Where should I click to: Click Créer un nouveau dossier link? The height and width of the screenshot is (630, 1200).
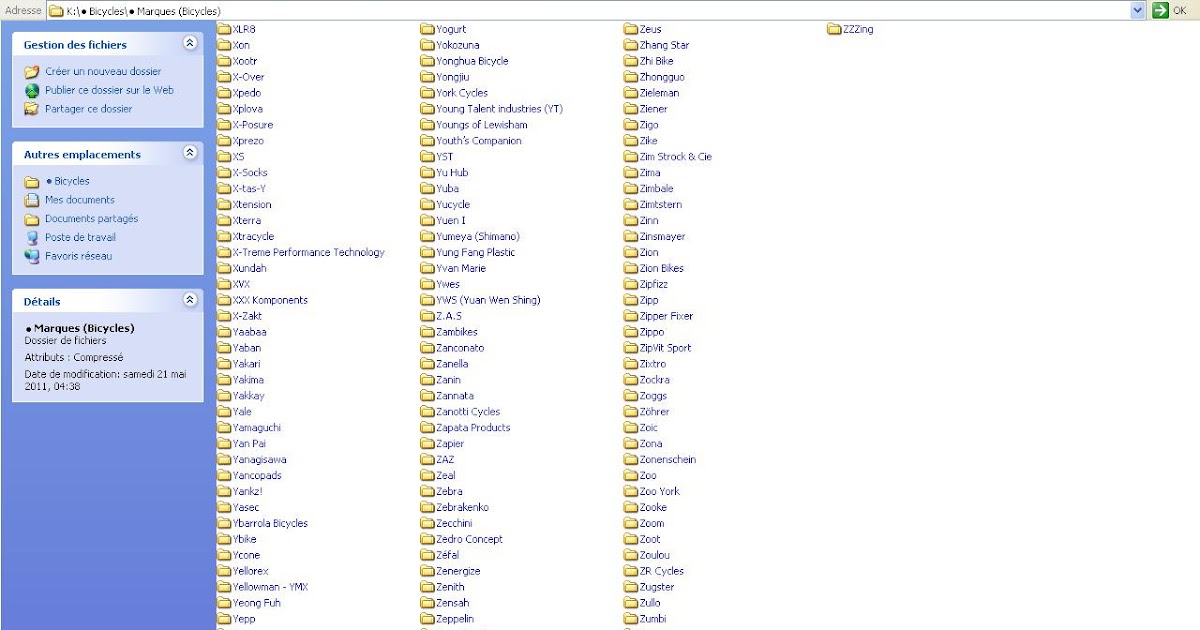click(x=103, y=72)
